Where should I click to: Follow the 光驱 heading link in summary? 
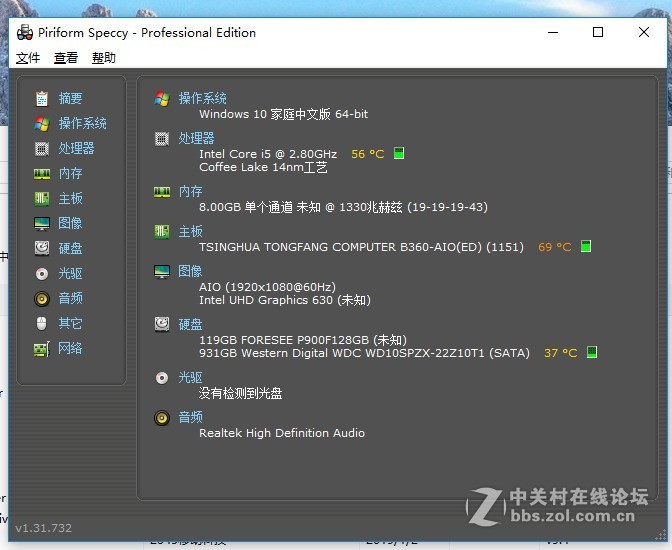coord(190,377)
